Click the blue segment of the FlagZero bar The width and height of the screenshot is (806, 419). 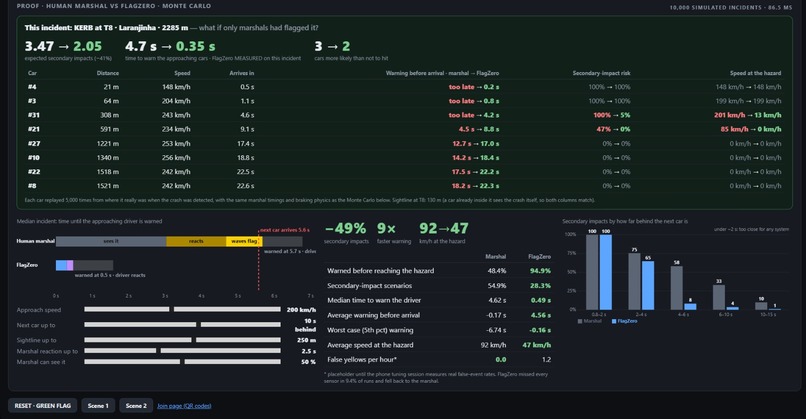(x=61, y=265)
